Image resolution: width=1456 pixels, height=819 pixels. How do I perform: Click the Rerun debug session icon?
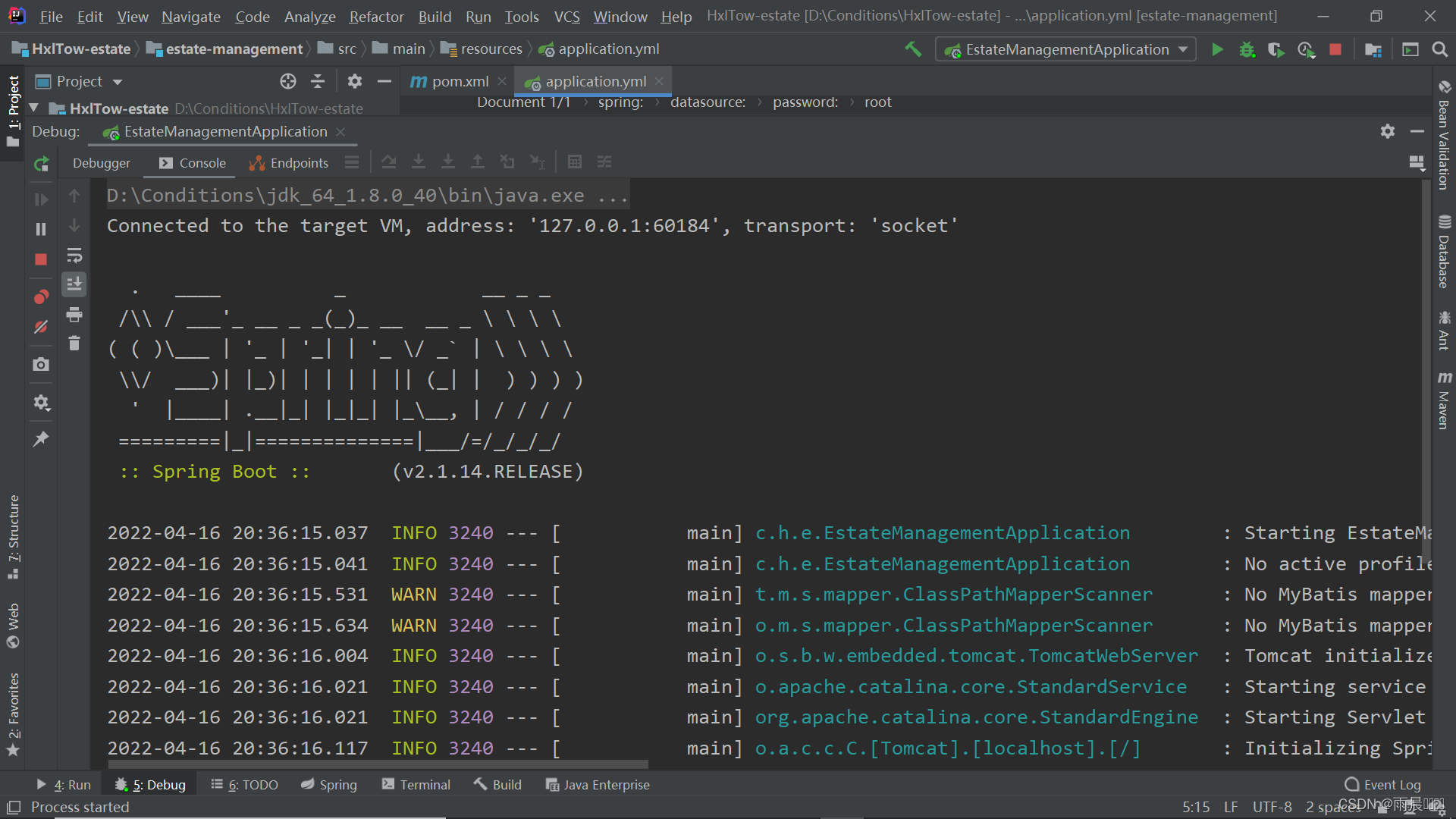pyautogui.click(x=42, y=164)
